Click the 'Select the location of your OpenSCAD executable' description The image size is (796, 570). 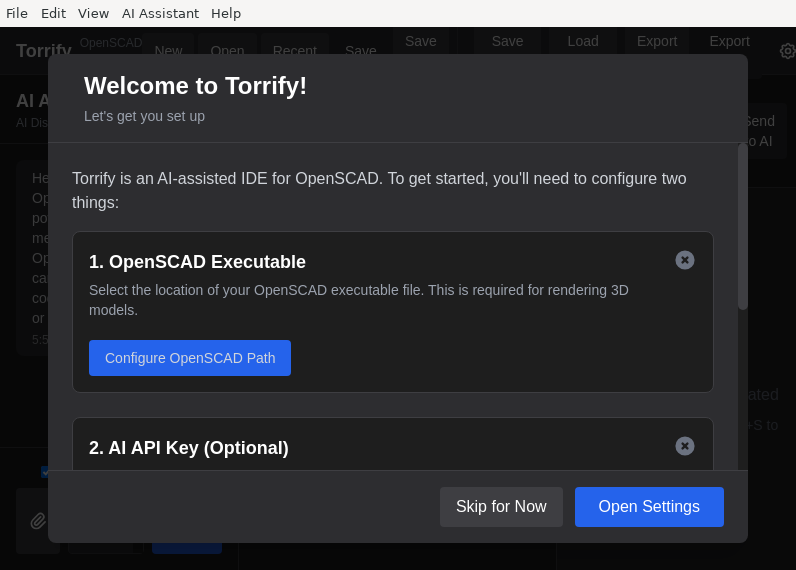coord(358,300)
